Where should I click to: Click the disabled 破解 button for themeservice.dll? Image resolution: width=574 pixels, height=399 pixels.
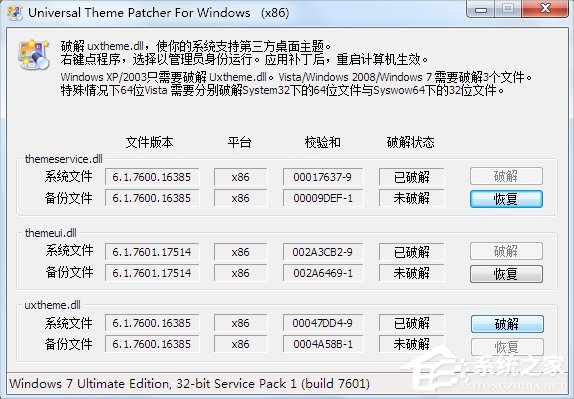pyautogui.click(x=506, y=176)
